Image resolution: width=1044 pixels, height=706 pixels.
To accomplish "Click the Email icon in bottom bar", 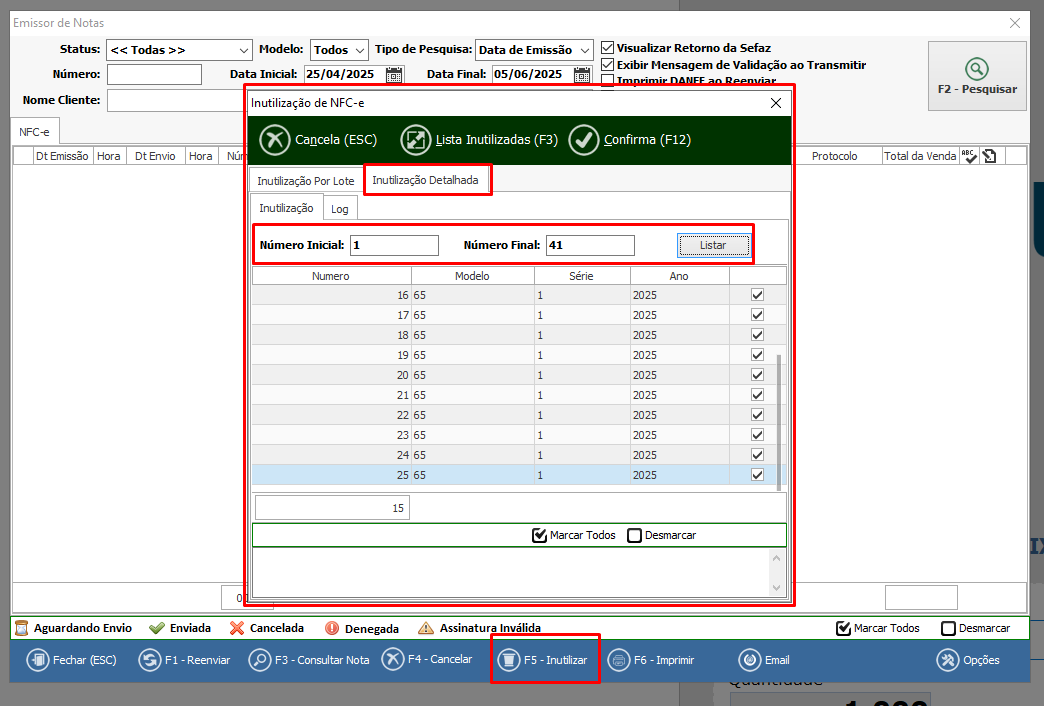I will (750, 660).
